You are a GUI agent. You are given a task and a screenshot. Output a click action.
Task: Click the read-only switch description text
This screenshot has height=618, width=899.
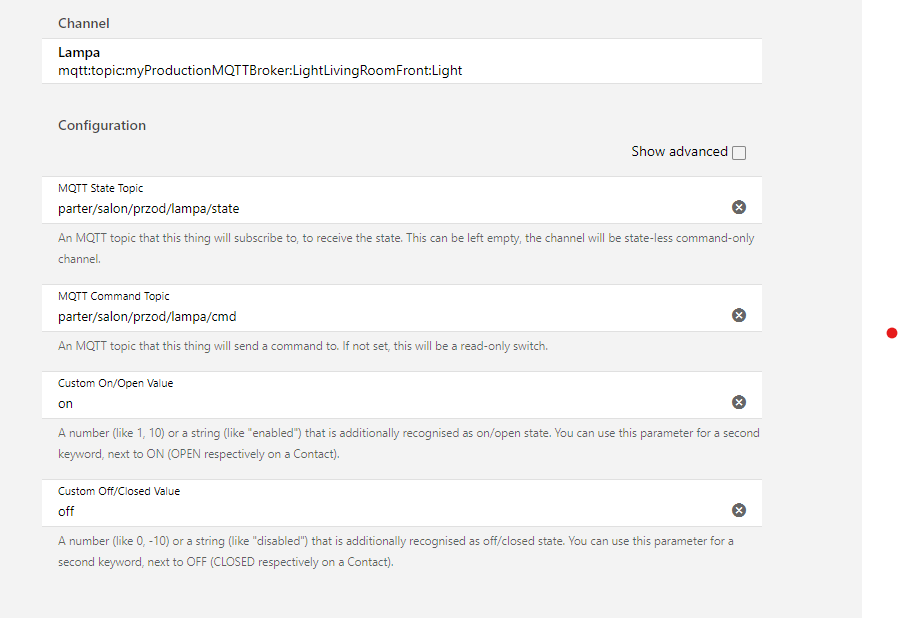click(x=303, y=346)
